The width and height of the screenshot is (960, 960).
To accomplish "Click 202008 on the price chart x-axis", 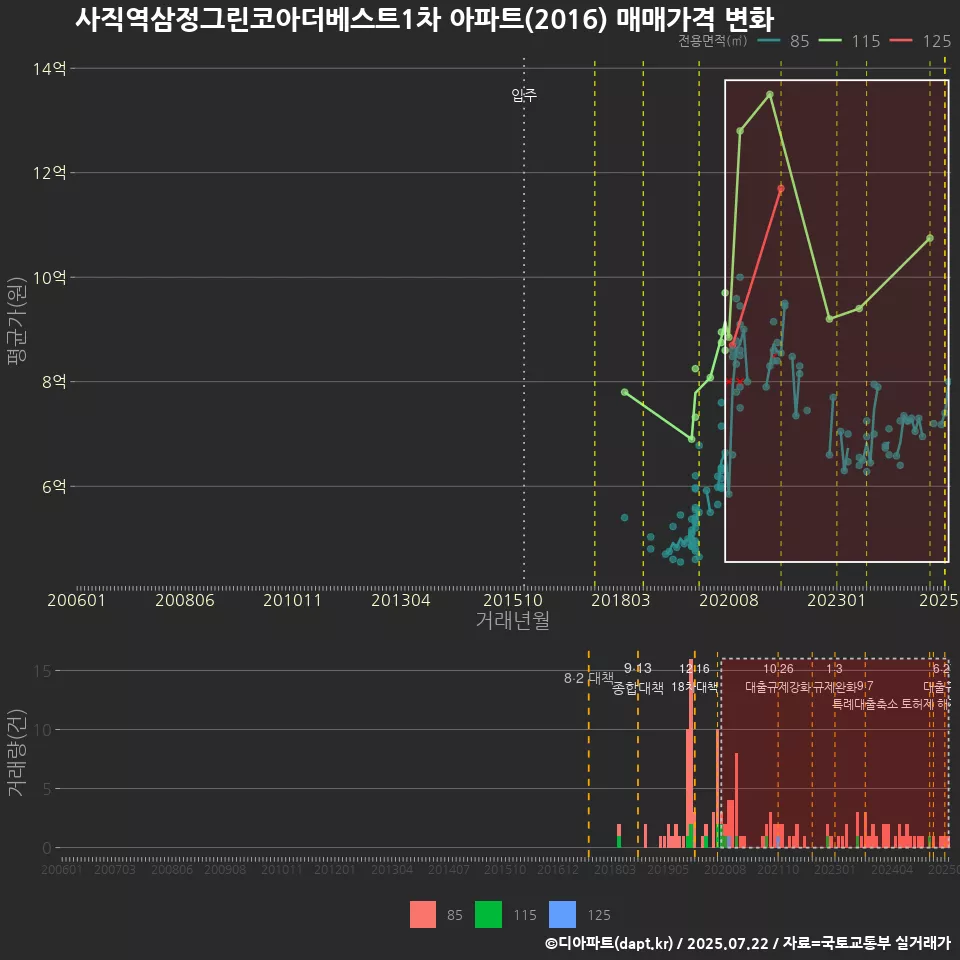I will (x=729, y=600).
